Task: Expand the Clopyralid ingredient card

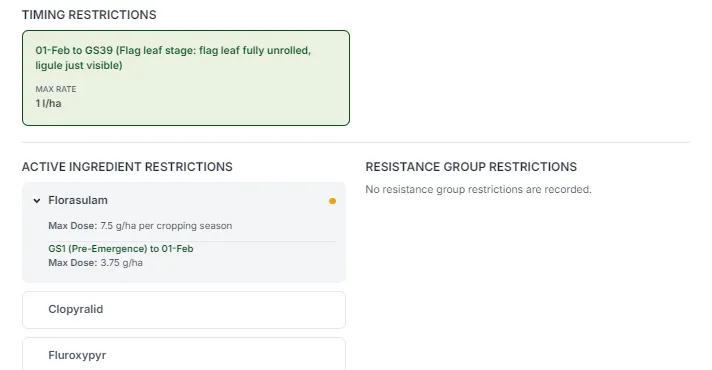Action: (184, 310)
